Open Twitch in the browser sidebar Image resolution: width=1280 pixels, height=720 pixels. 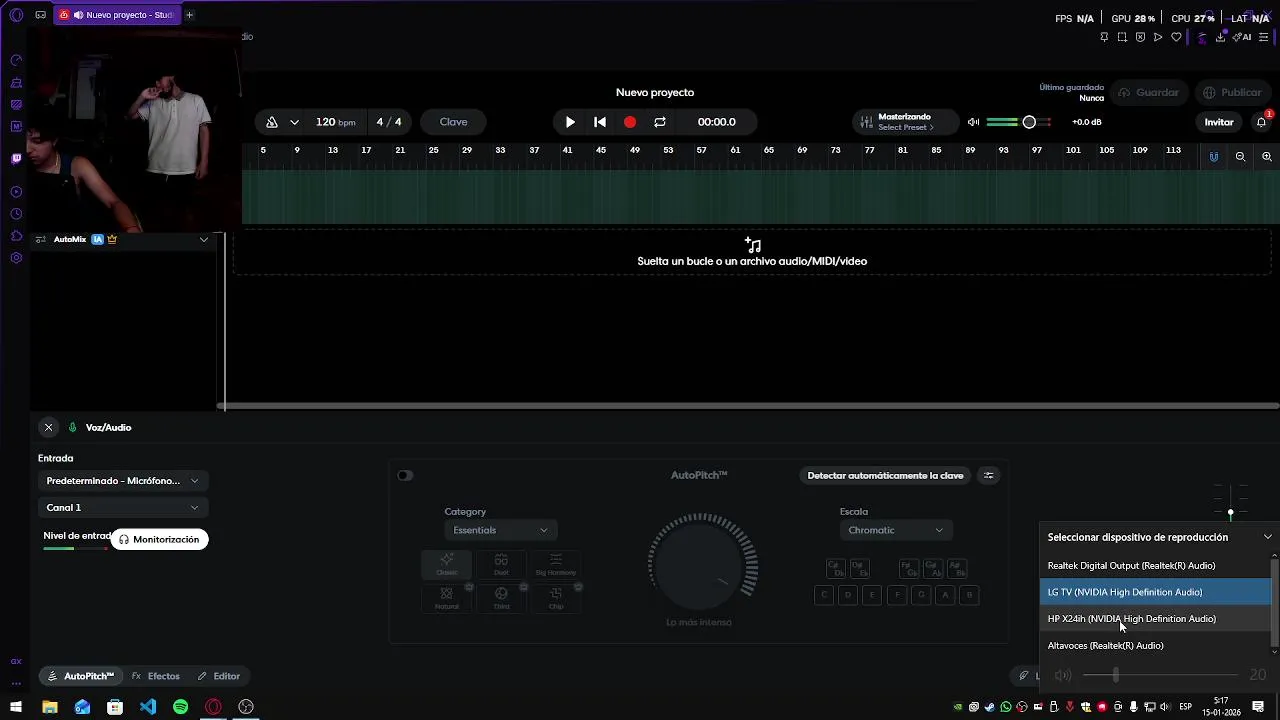pyautogui.click(x=16, y=158)
